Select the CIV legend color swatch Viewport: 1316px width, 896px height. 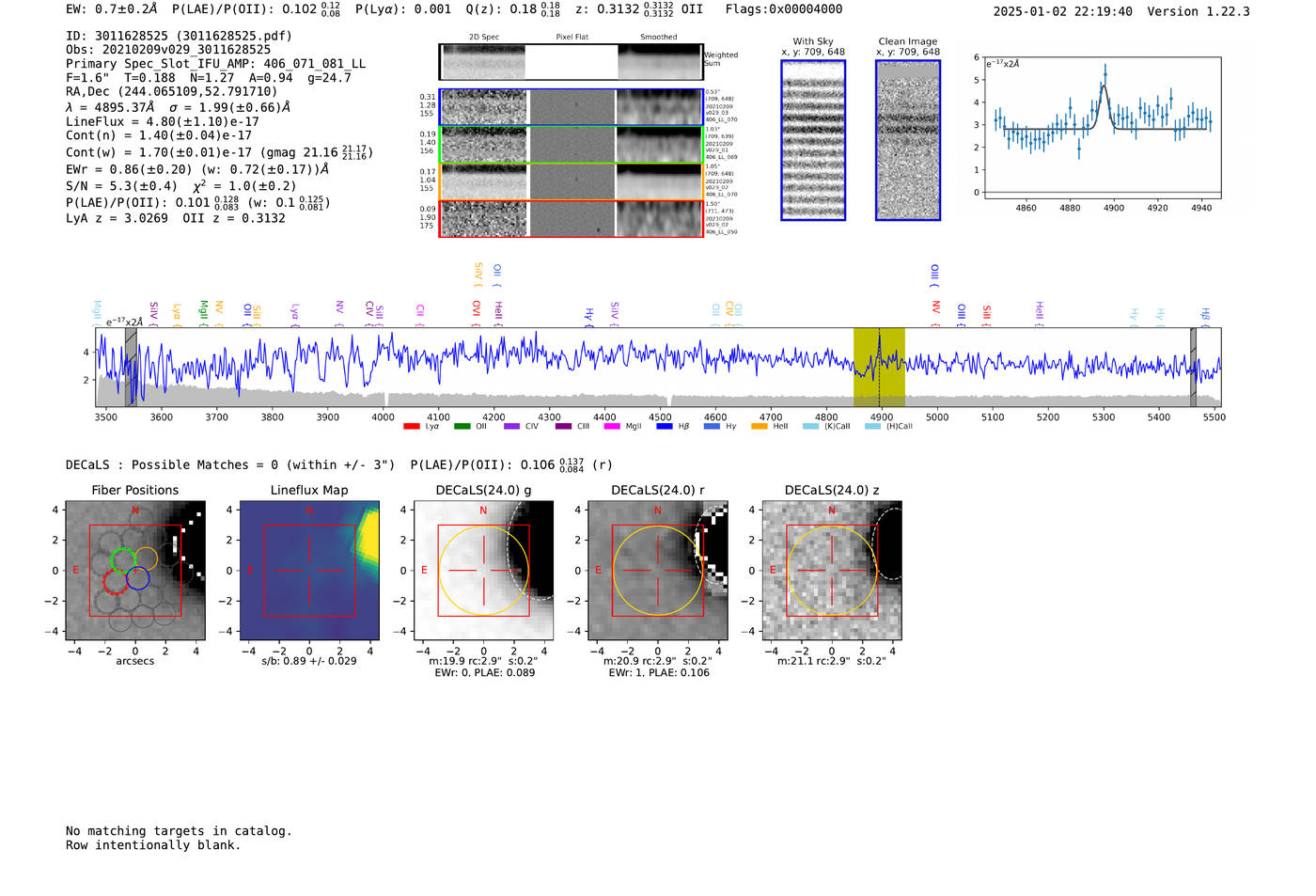click(x=511, y=426)
